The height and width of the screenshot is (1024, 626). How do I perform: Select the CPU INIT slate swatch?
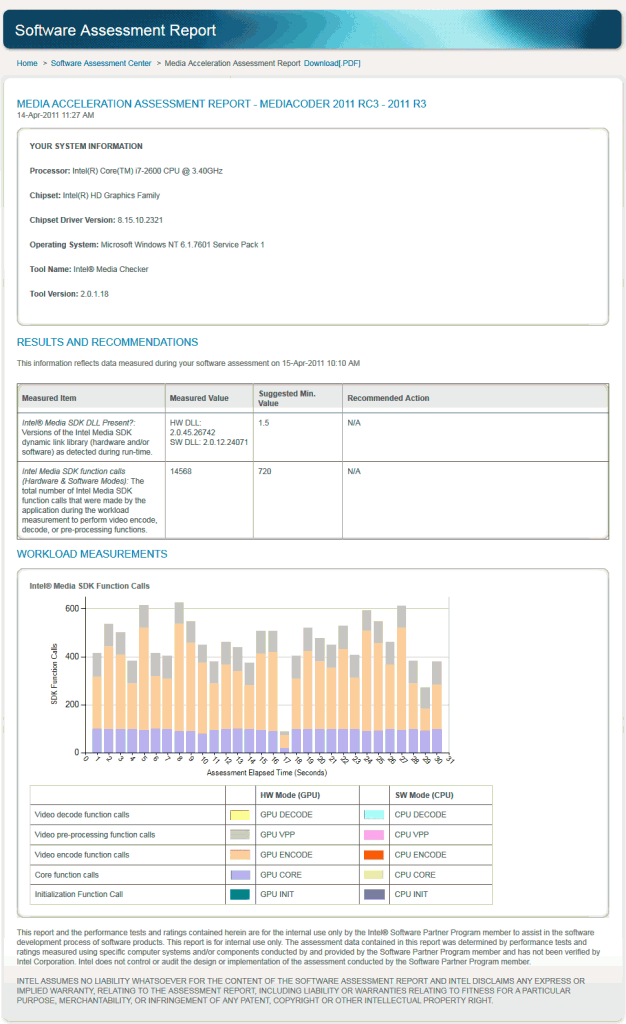point(374,895)
